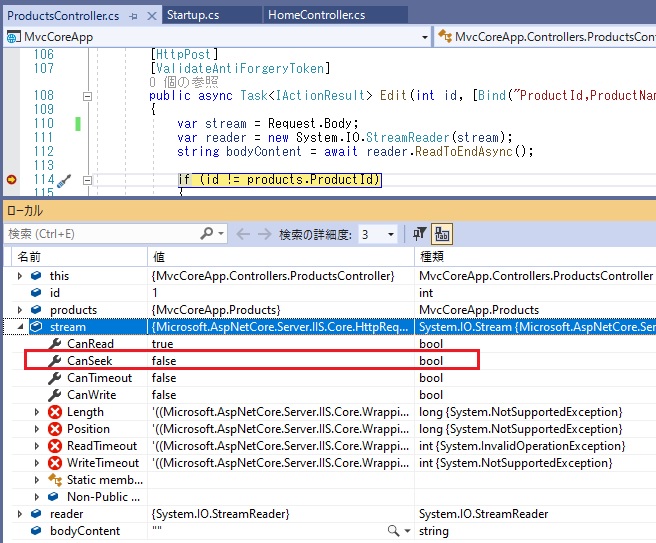Click the breakpoint marker on line 114
Image resolution: width=656 pixels, height=543 pixels.
(12, 180)
